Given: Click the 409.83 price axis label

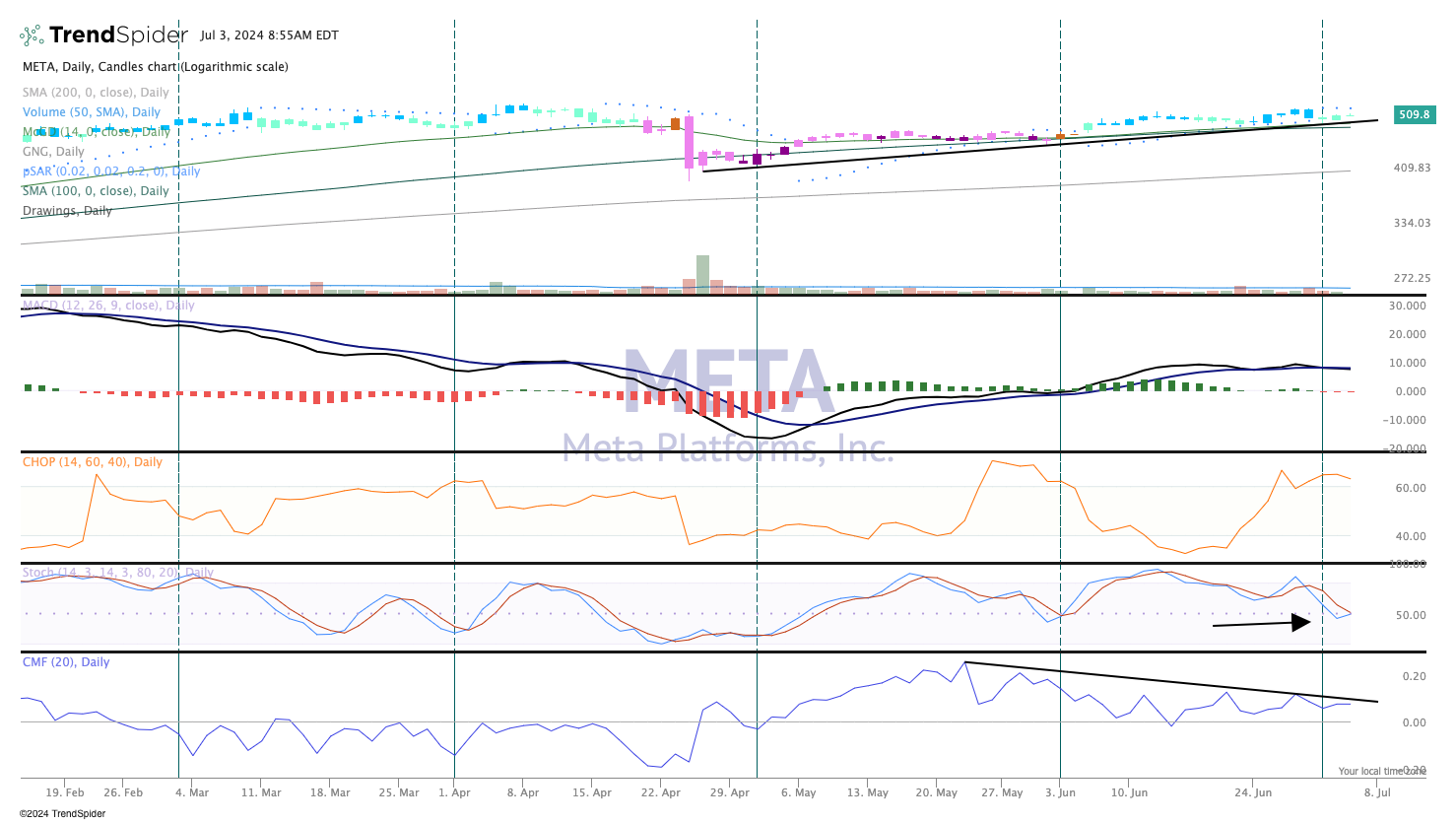Looking at the screenshot, I should pyautogui.click(x=1412, y=168).
